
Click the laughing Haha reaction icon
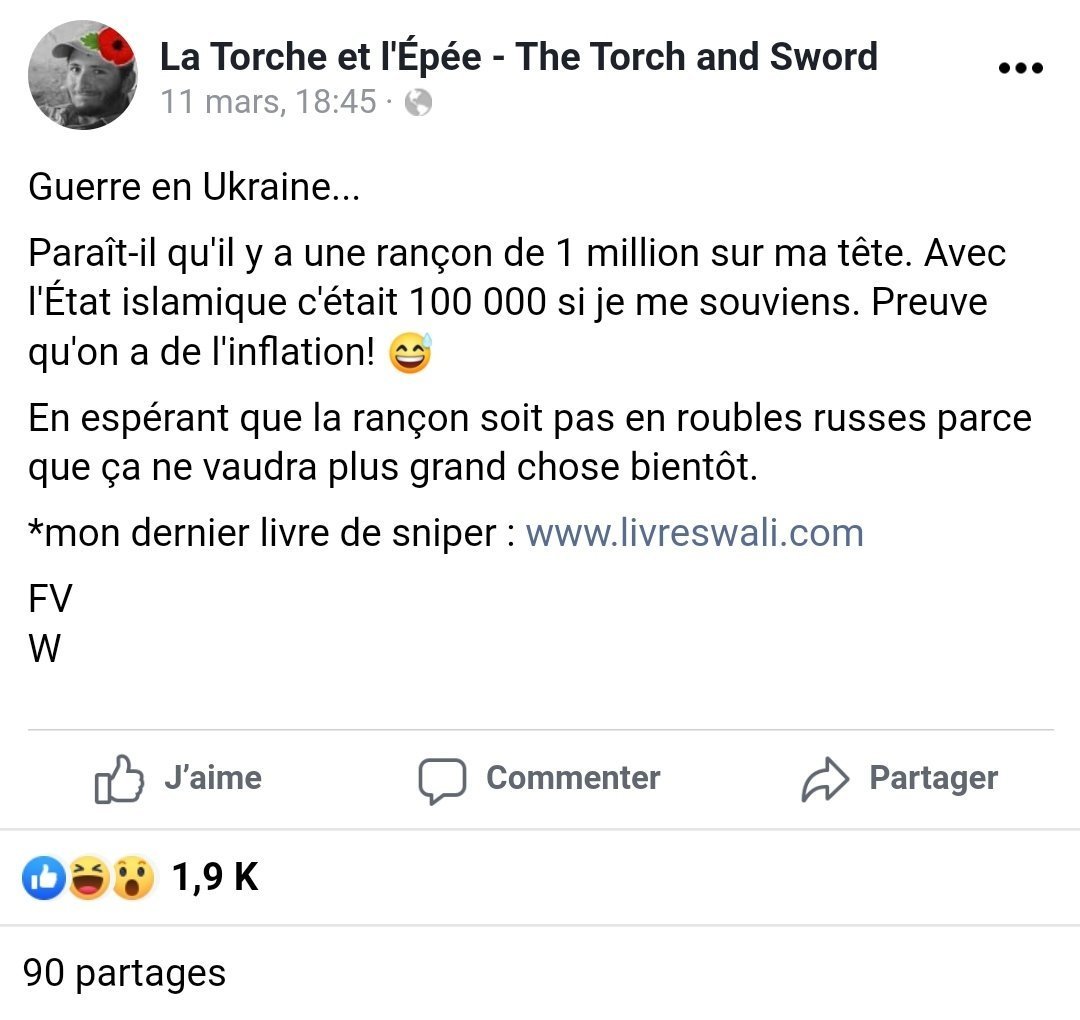point(88,878)
